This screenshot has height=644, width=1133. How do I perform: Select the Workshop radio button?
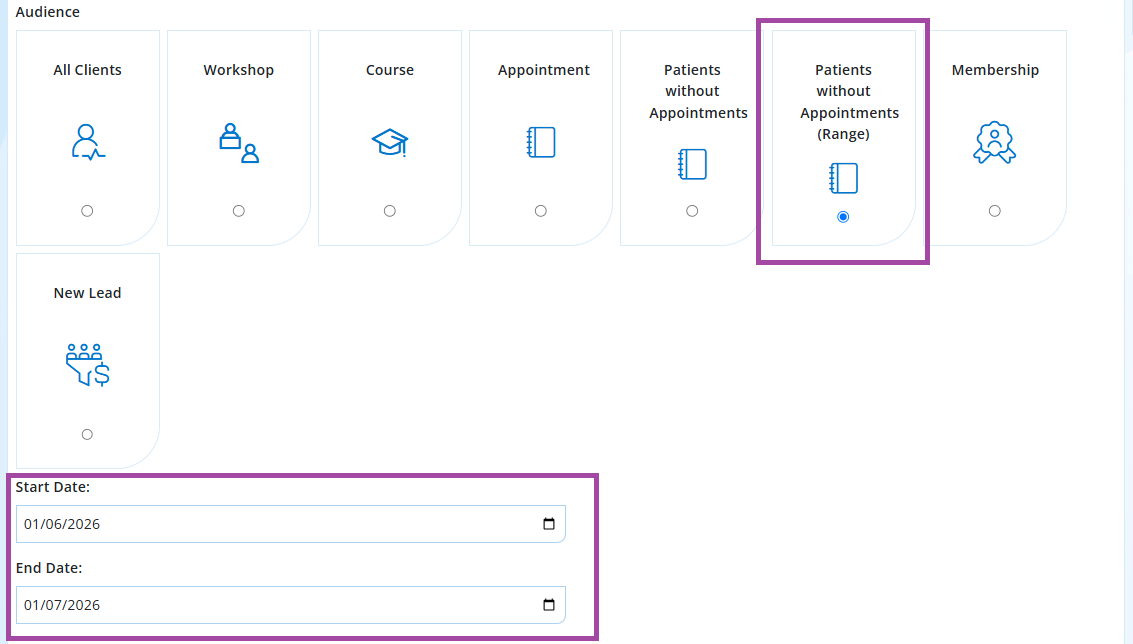(238, 211)
